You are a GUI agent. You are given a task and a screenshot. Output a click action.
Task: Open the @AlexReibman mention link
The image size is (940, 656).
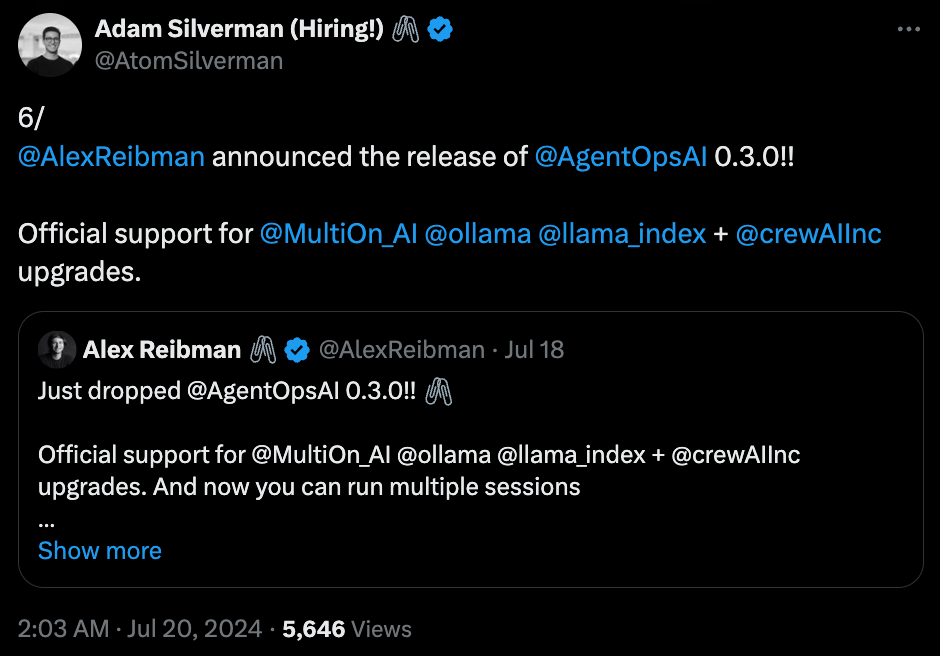tap(112, 157)
